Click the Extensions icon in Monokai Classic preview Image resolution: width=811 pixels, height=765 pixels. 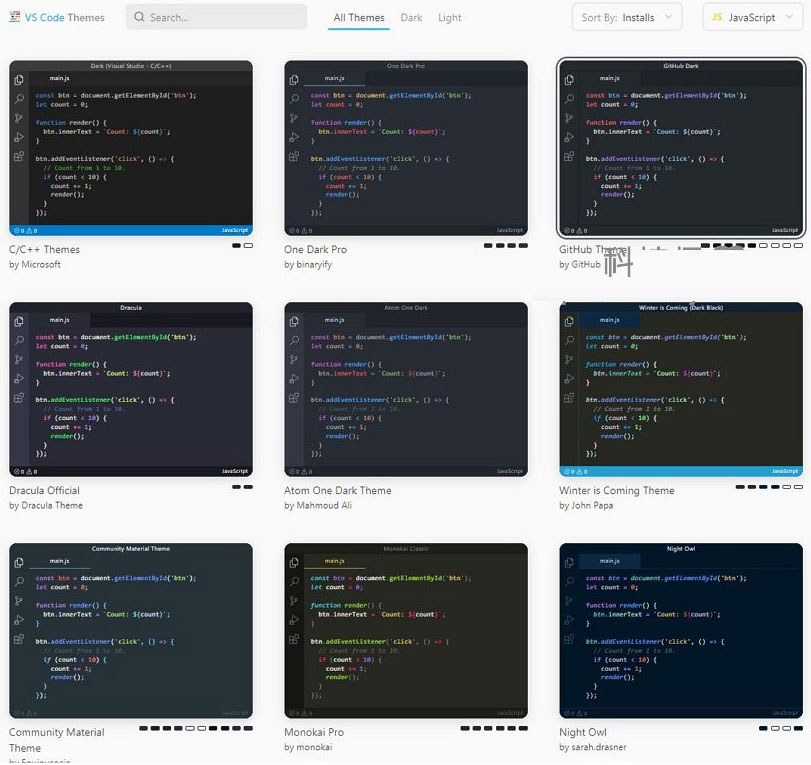293,638
